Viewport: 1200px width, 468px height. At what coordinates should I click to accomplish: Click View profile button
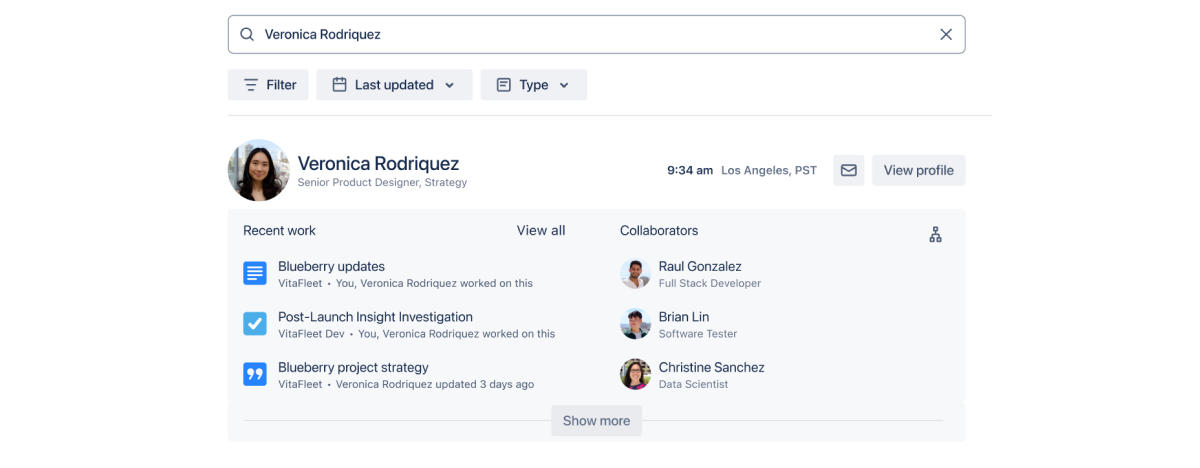pyautogui.click(x=918, y=170)
